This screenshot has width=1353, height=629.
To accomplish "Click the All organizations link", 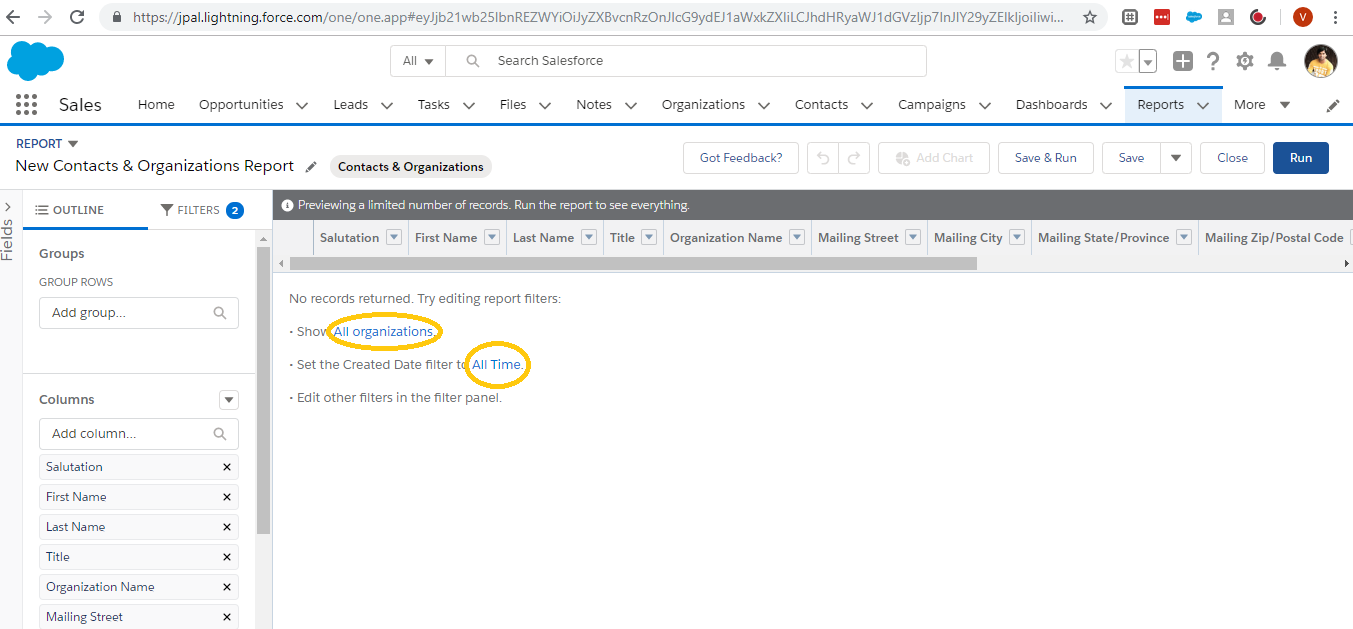I will pos(384,331).
